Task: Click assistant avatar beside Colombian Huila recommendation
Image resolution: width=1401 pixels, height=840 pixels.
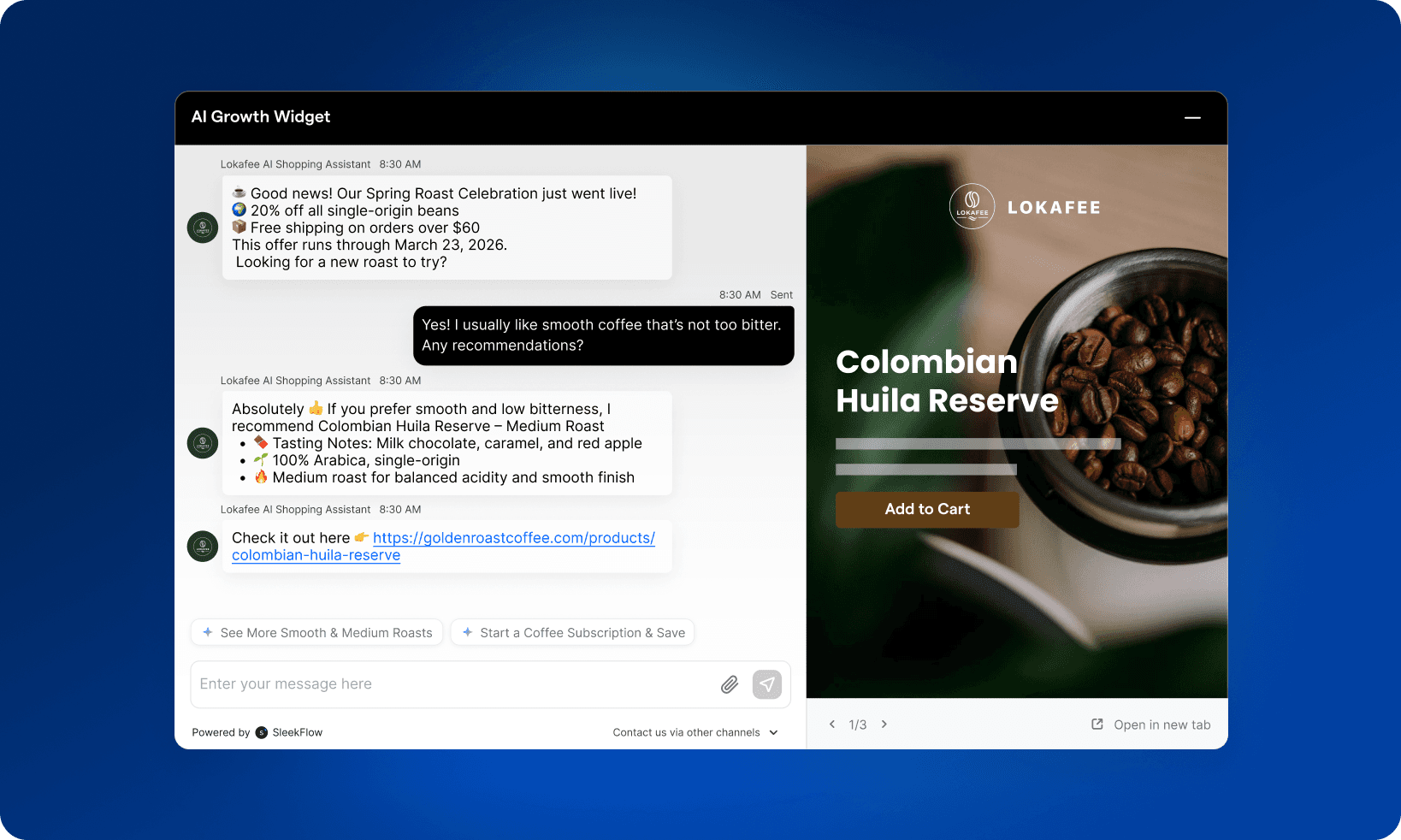Action: (203, 443)
